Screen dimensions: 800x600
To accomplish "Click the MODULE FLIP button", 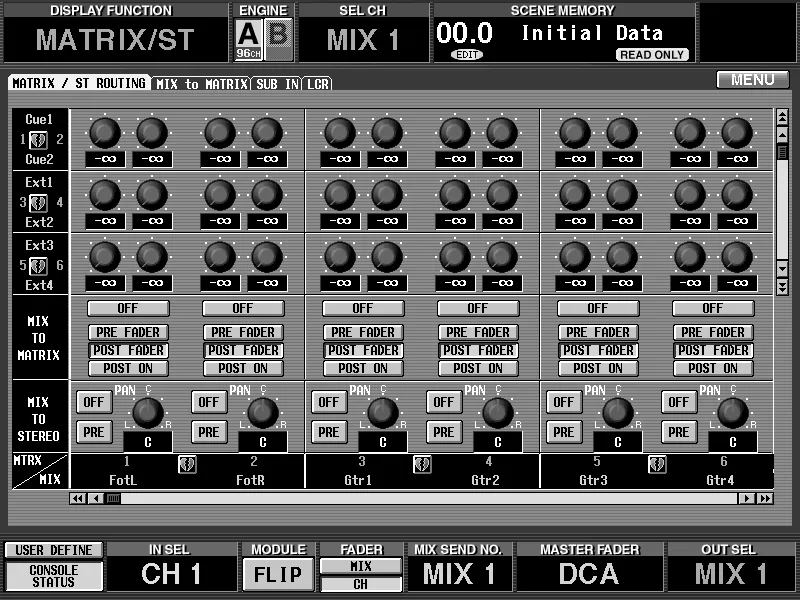I will tap(278, 574).
